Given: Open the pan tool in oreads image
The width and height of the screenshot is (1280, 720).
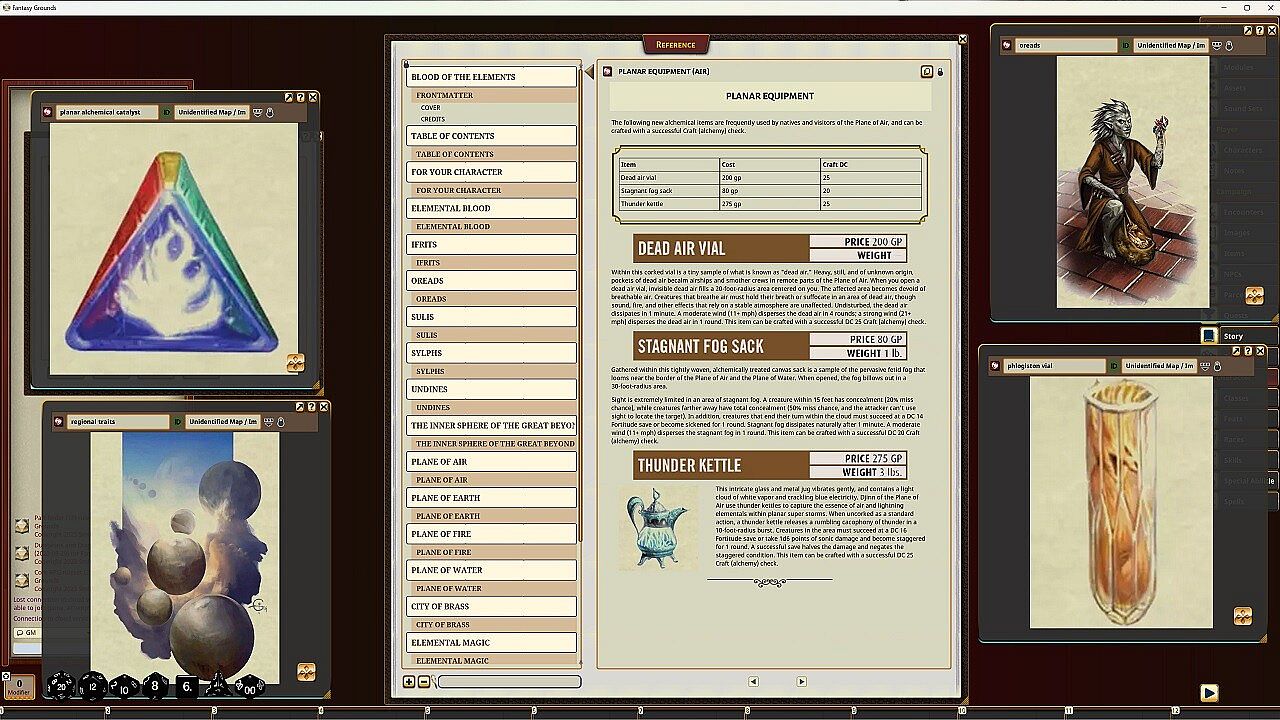Looking at the screenshot, I should point(1254,295).
